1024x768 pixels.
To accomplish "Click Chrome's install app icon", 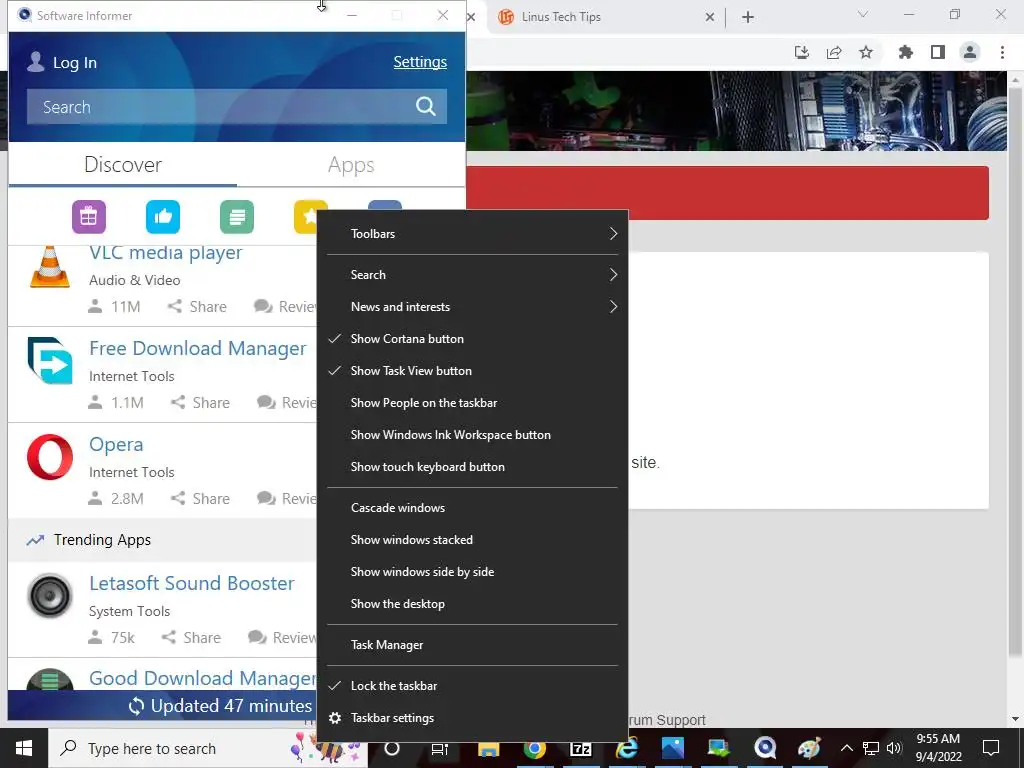I will coord(801,52).
